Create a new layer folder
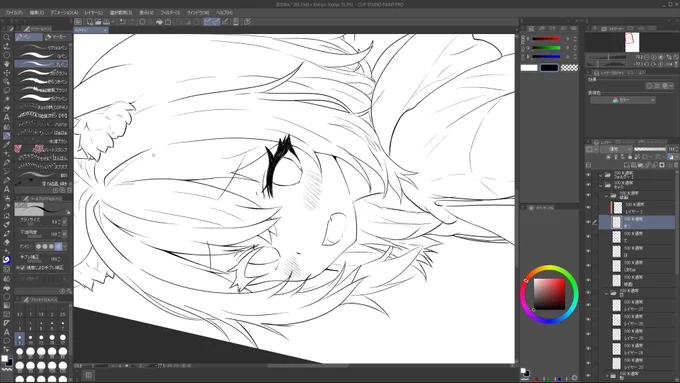680x383 pixels. 641,165
